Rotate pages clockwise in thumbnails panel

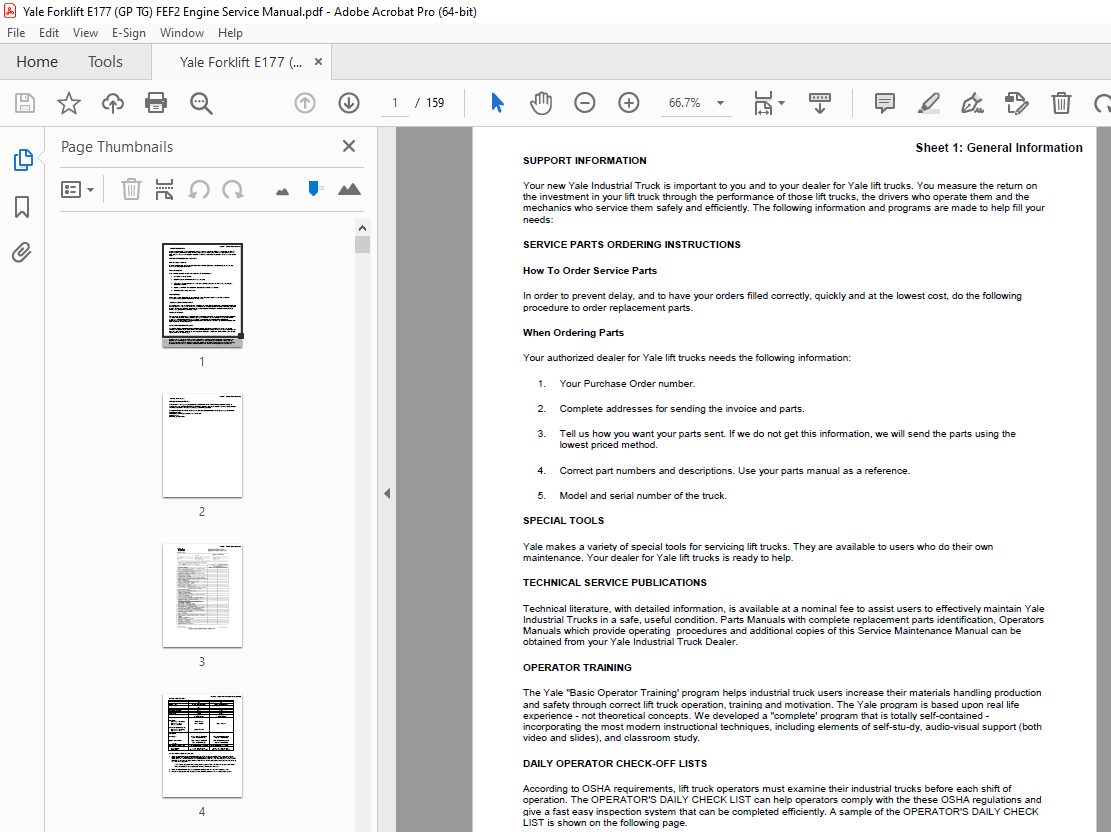pos(232,190)
